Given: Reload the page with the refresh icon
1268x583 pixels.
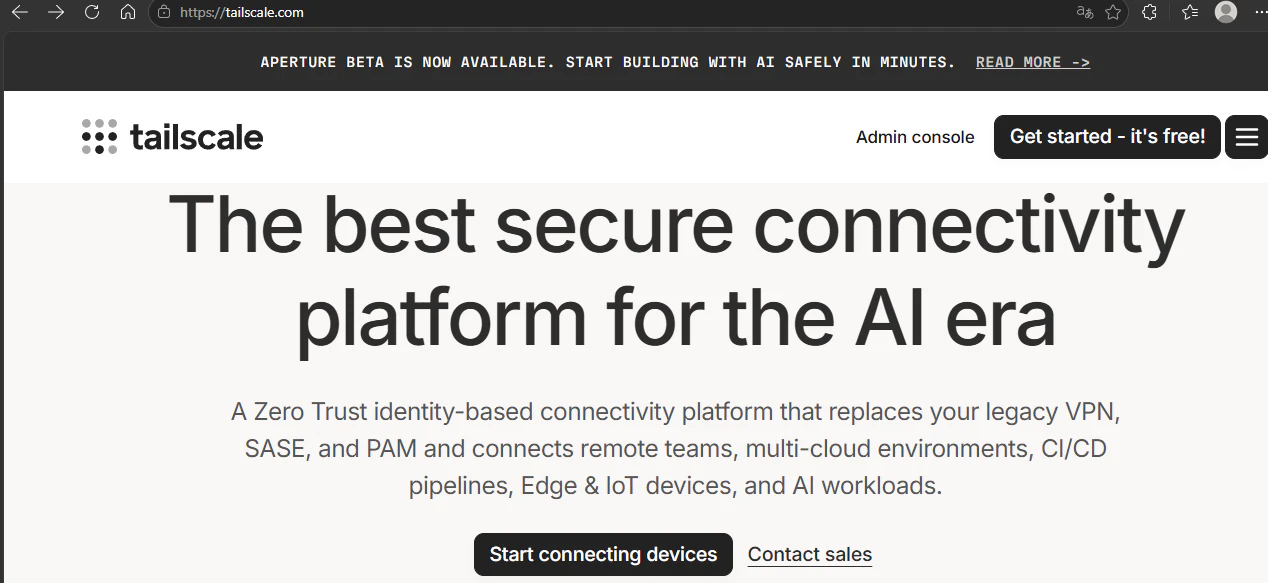Looking at the screenshot, I should point(92,12).
